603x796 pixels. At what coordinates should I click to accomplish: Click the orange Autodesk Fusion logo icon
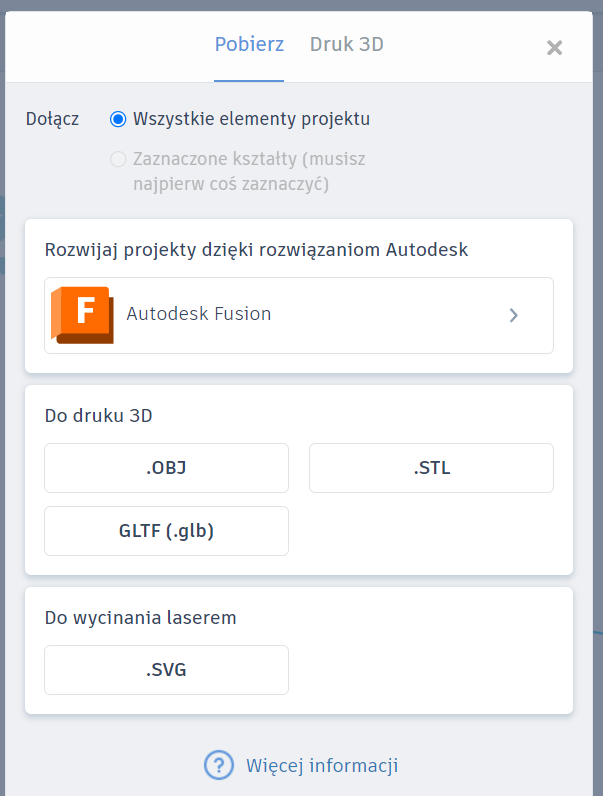pos(82,315)
